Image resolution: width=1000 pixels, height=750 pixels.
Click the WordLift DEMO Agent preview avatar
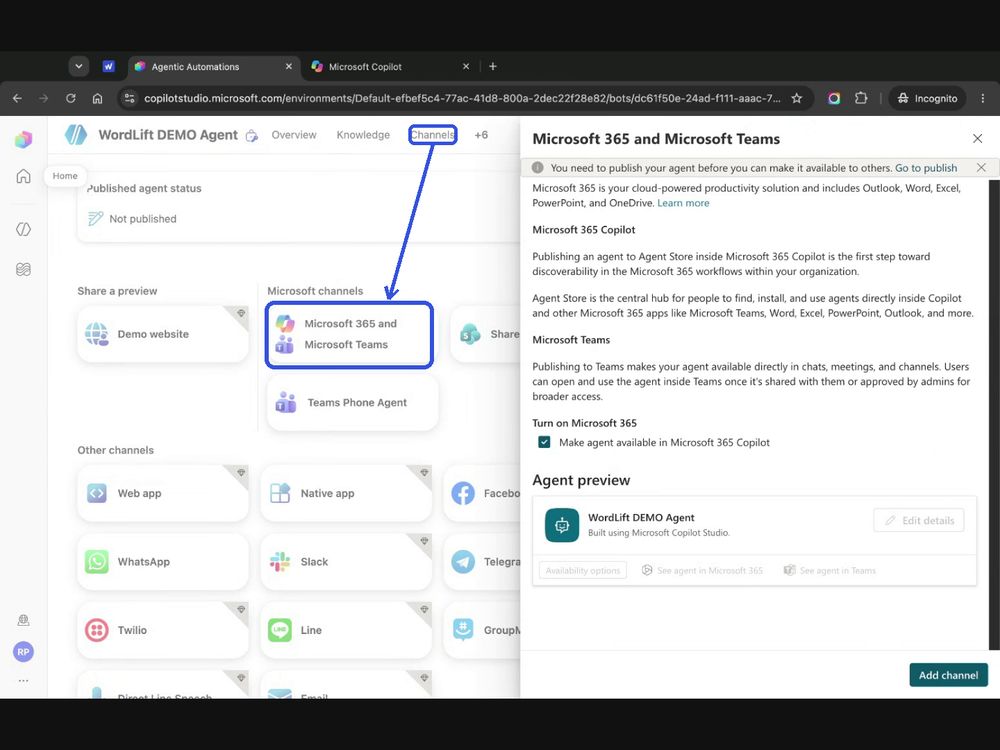pyautogui.click(x=562, y=525)
